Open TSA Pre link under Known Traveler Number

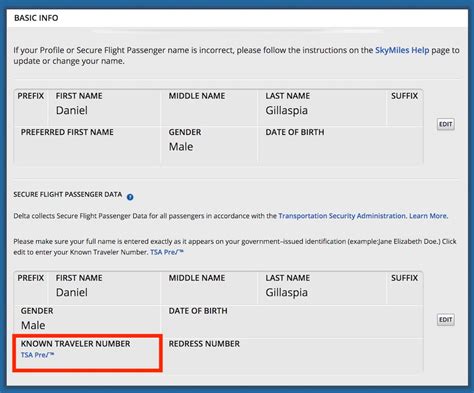point(37,355)
